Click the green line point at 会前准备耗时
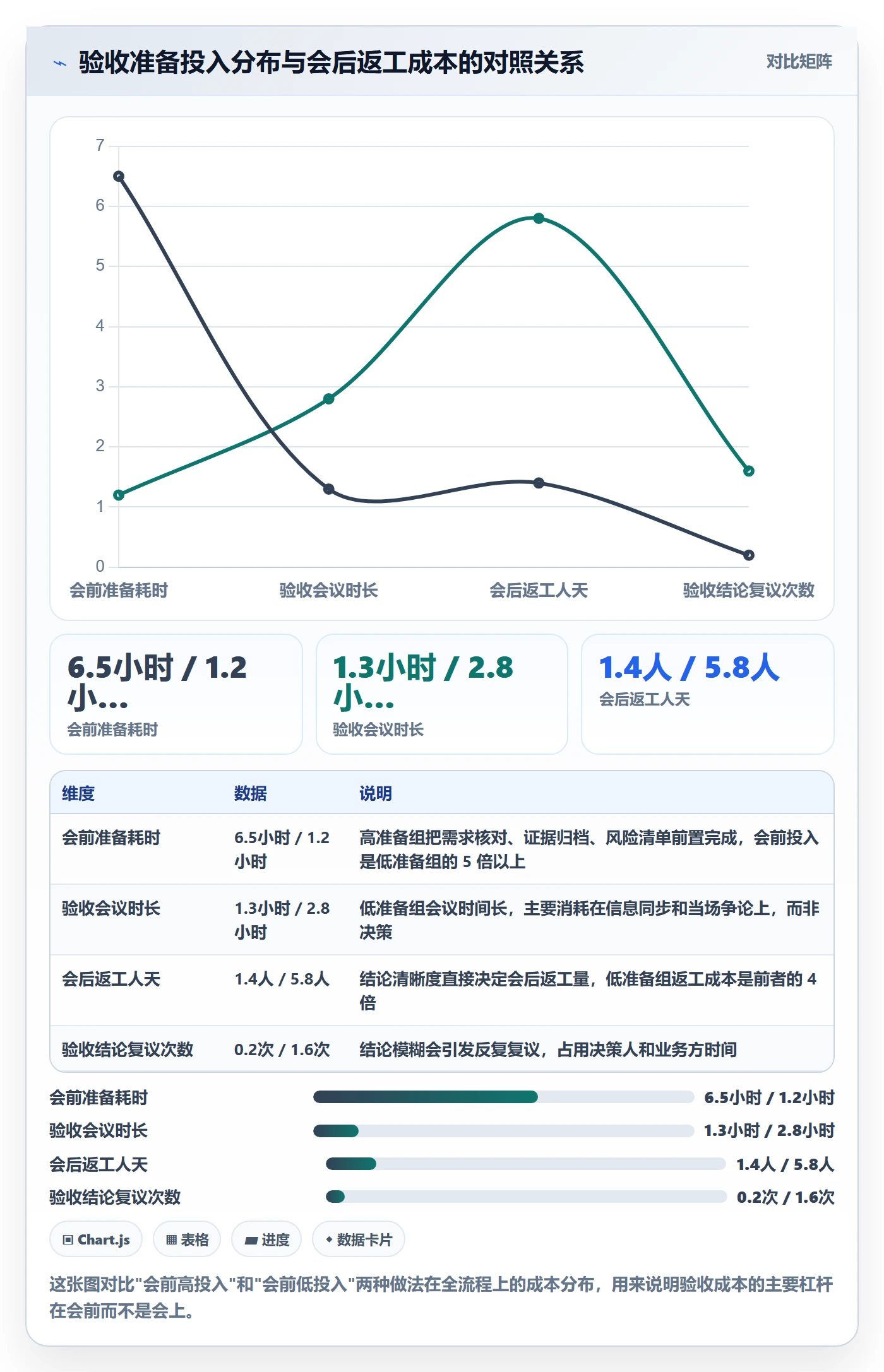Screen dimensions: 884x1372 click(119, 495)
